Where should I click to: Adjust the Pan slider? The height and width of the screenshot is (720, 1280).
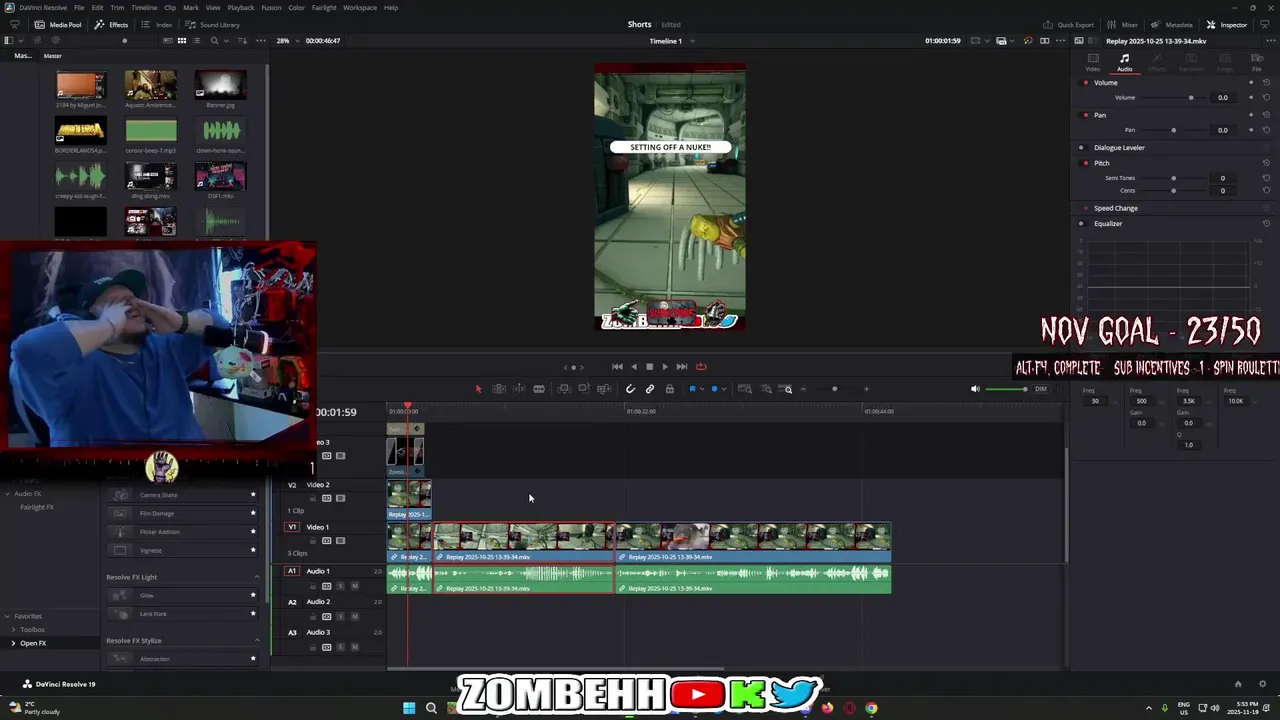tap(1172, 130)
